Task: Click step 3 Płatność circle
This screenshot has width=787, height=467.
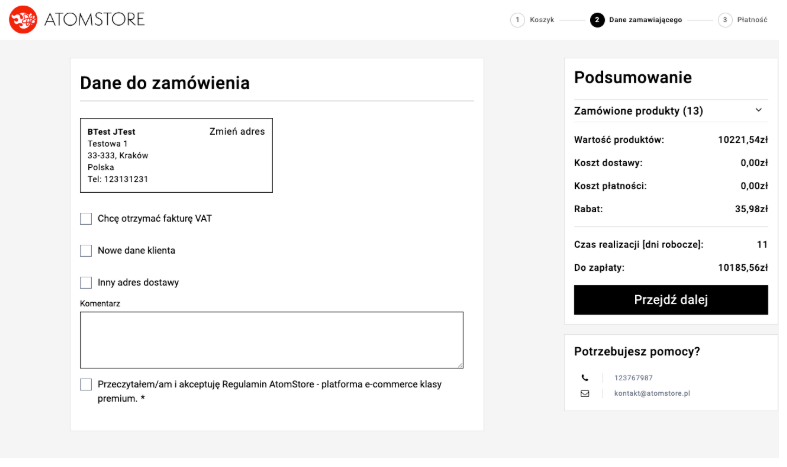Action: [725, 19]
